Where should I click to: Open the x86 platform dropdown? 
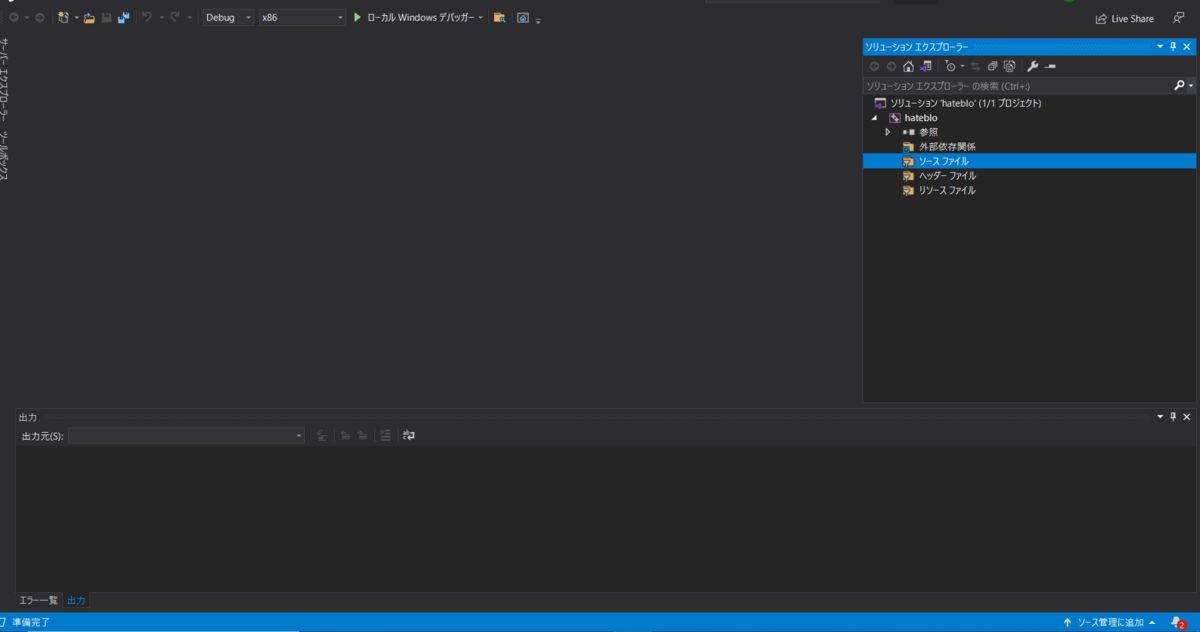tap(301, 18)
